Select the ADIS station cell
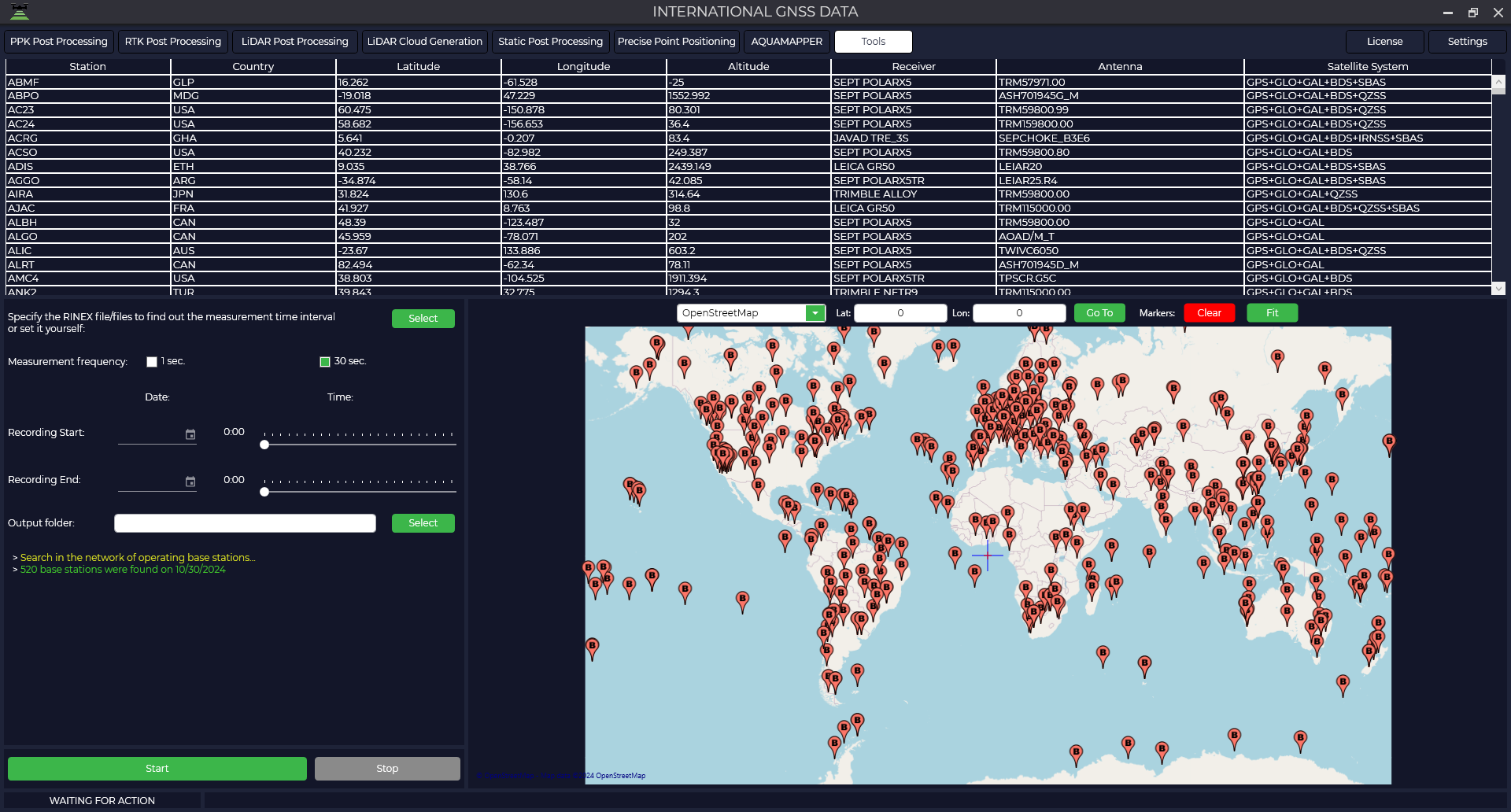Viewport: 1511px width, 812px height. pos(88,166)
